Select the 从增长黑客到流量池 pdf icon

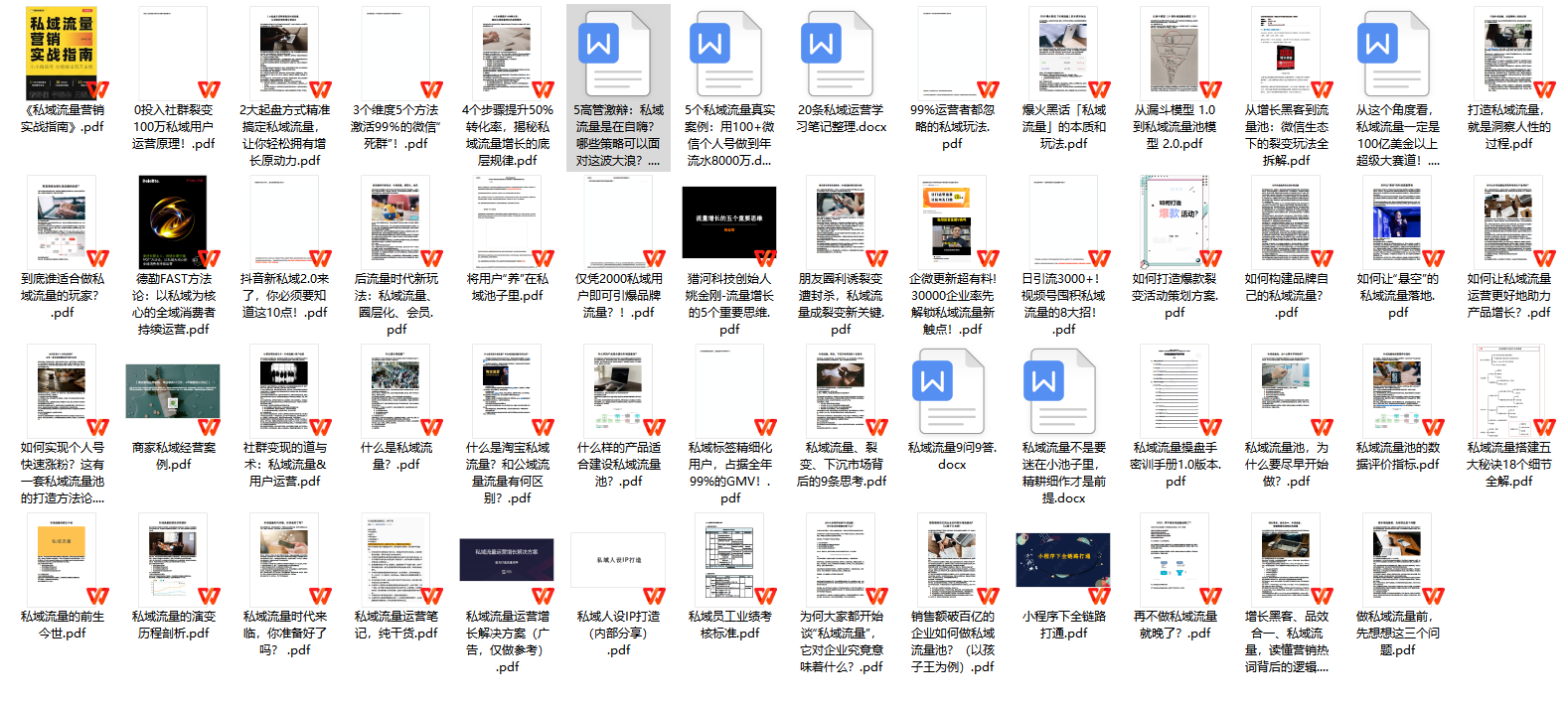point(1286,52)
